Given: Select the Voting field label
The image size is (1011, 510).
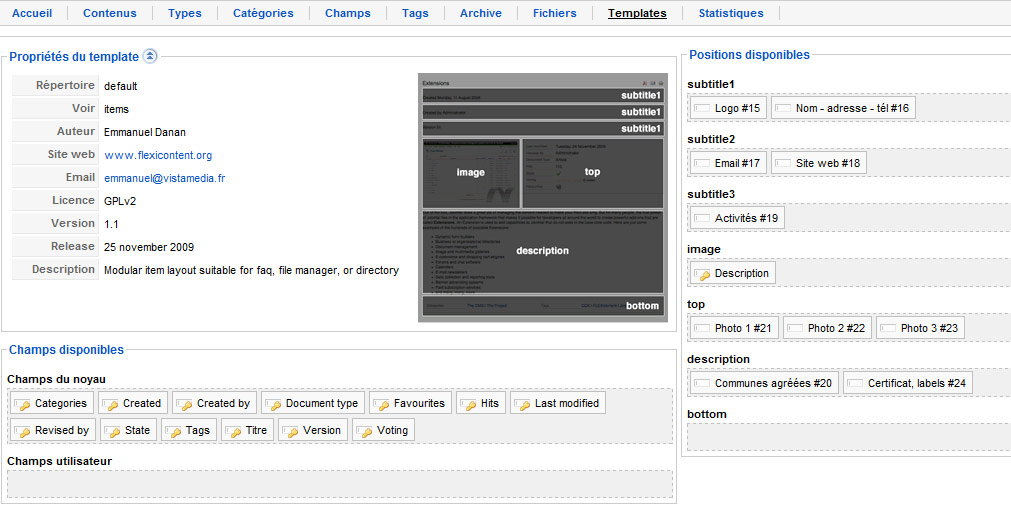Looking at the screenshot, I should (x=392, y=430).
